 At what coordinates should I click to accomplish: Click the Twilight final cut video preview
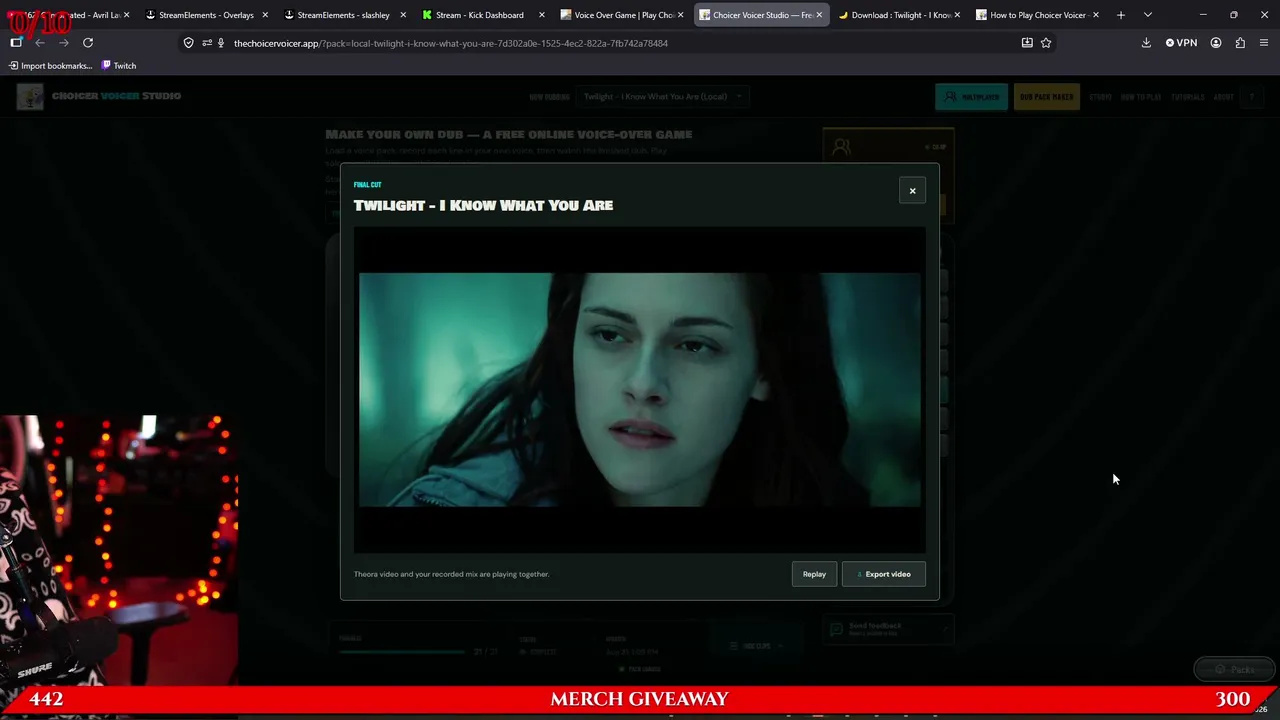(640, 389)
